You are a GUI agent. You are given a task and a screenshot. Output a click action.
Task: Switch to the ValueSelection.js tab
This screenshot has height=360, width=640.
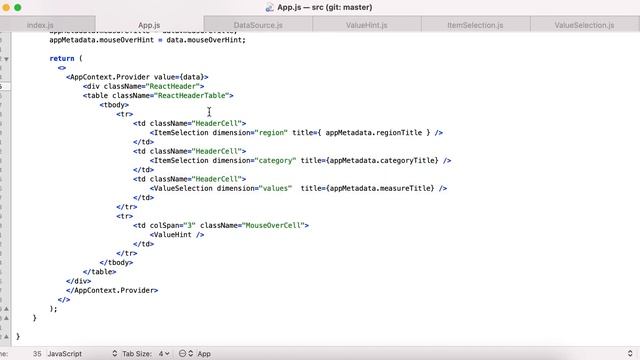(x=584, y=25)
